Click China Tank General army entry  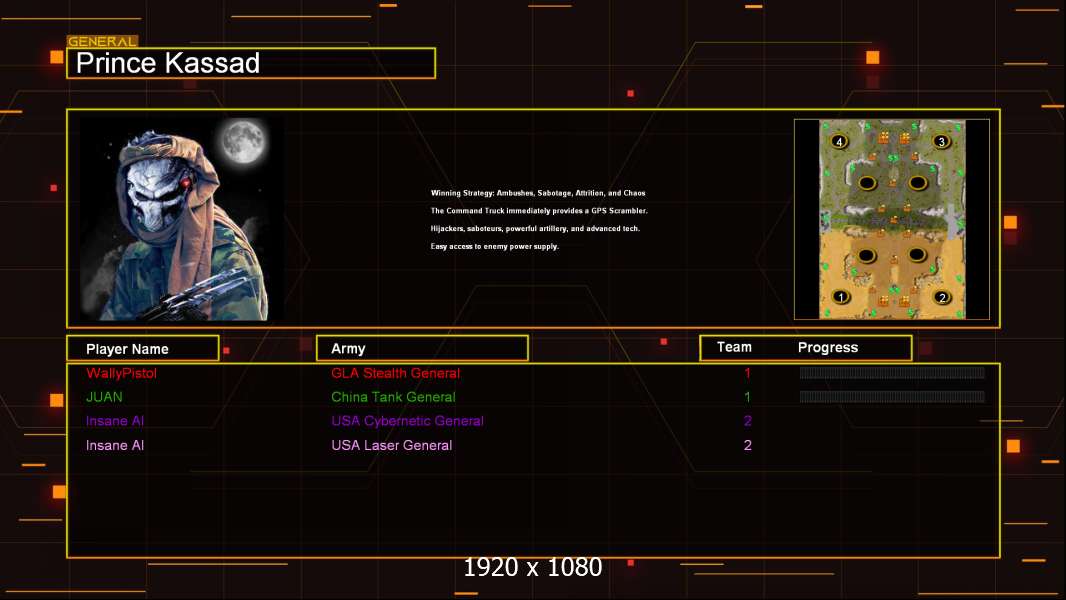click(393, 397)
